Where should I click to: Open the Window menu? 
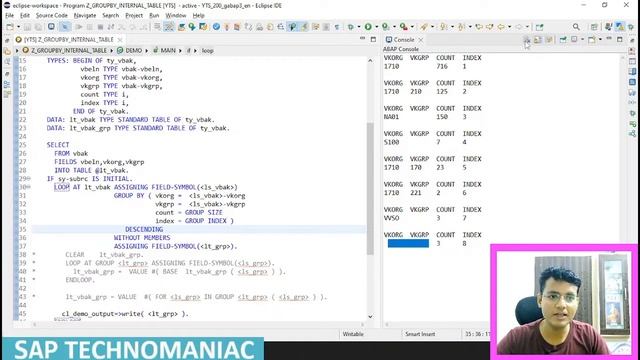[176, 16]
